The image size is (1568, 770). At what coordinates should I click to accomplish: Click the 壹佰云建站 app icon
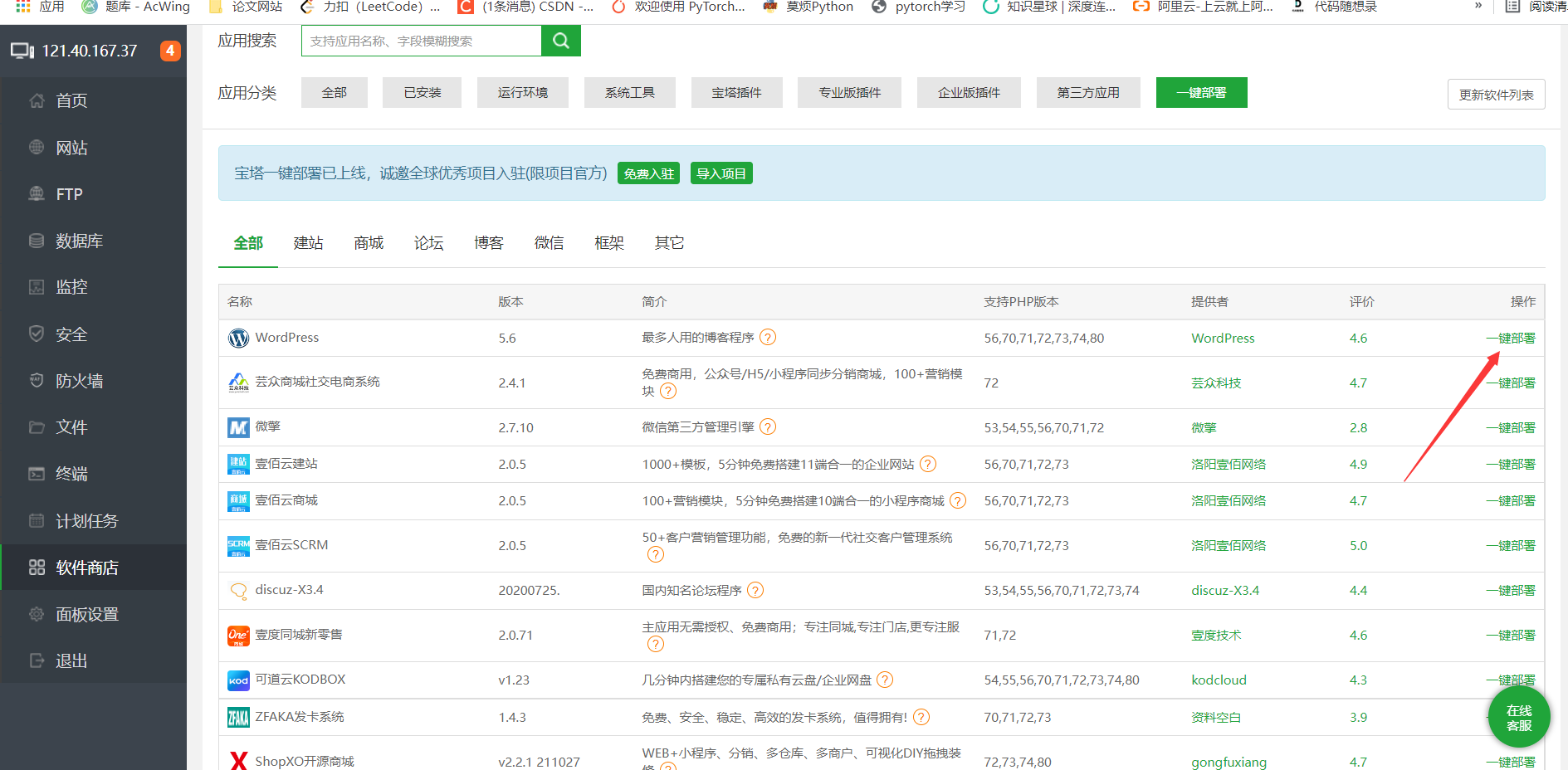tap(238, 464)
